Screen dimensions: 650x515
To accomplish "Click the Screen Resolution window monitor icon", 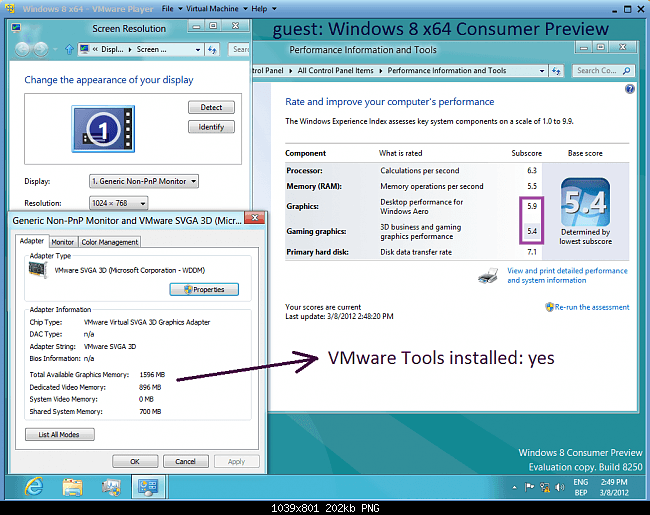I will [x=16, y=28].
